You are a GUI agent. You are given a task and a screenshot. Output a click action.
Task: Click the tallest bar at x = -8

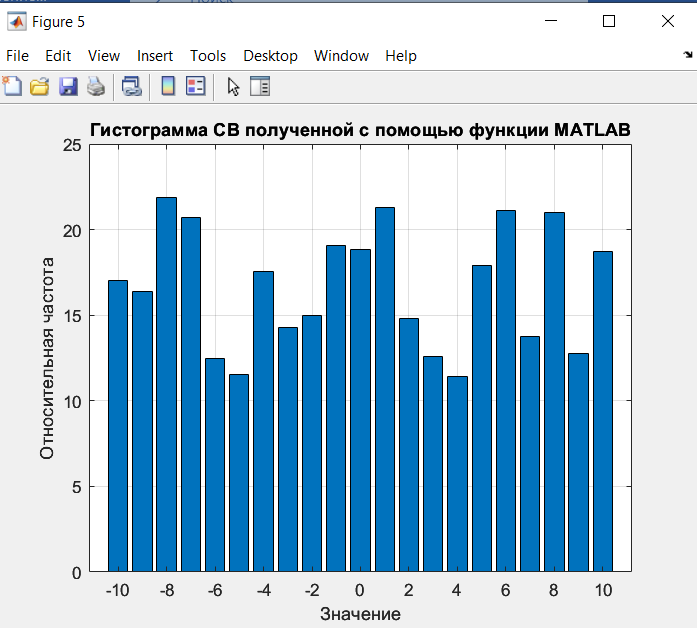pyautogui.click(x=167, y=384)
